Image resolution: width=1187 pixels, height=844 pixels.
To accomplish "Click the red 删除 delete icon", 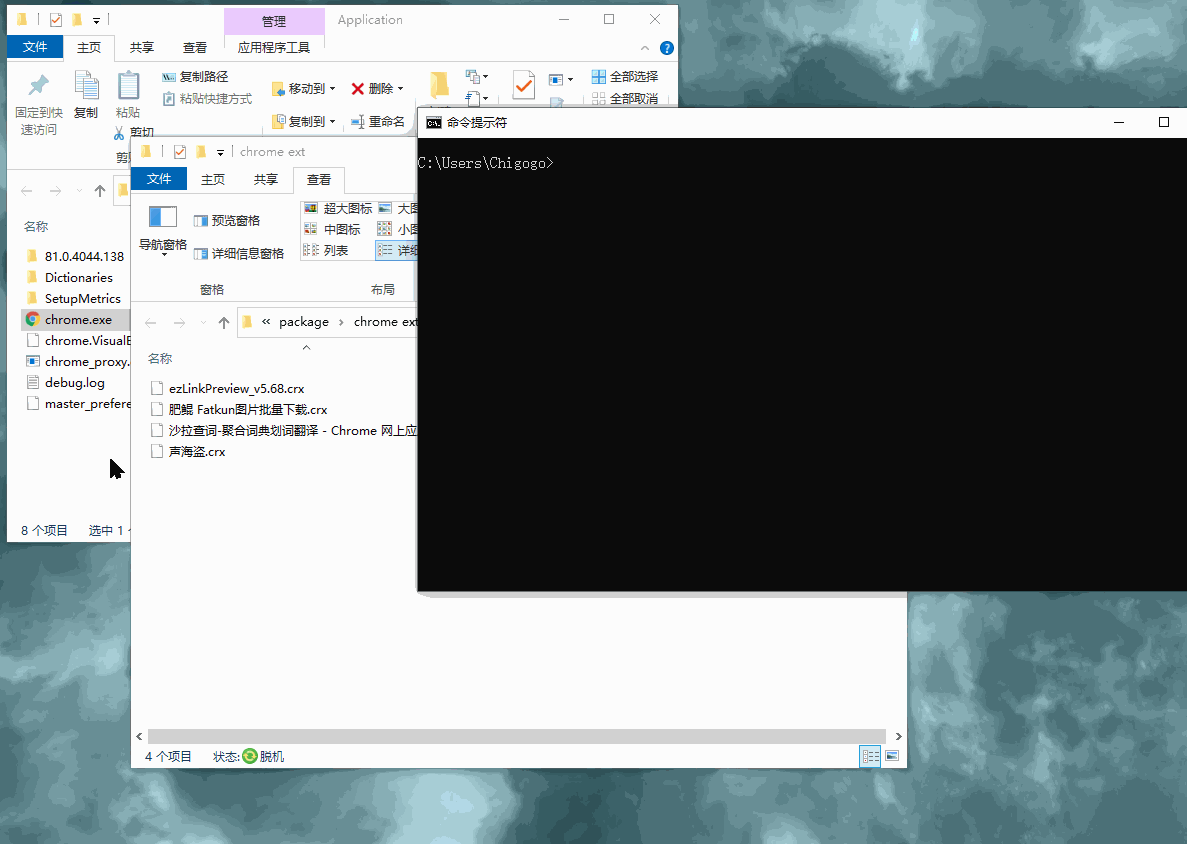I will tap(358, 89).
